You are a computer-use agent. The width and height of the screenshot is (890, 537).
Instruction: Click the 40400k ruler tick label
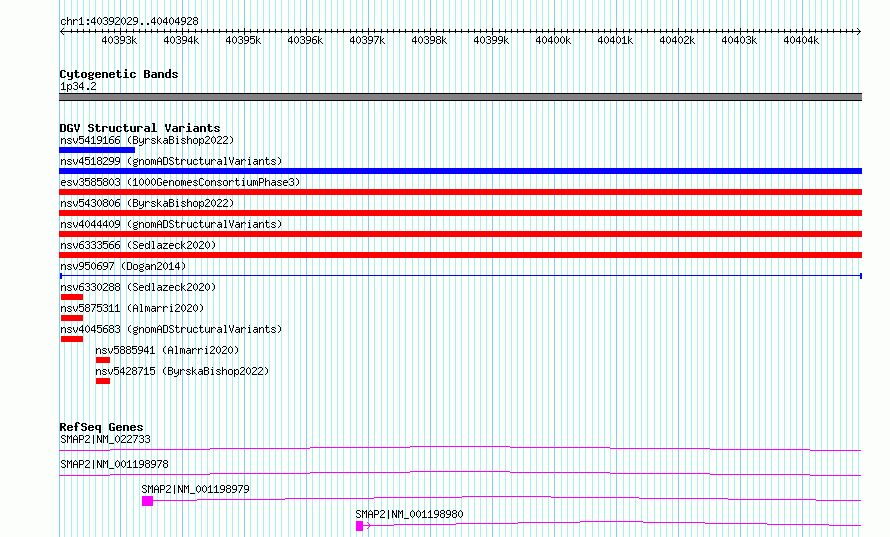pyautogui.click(x=553, y=40)
